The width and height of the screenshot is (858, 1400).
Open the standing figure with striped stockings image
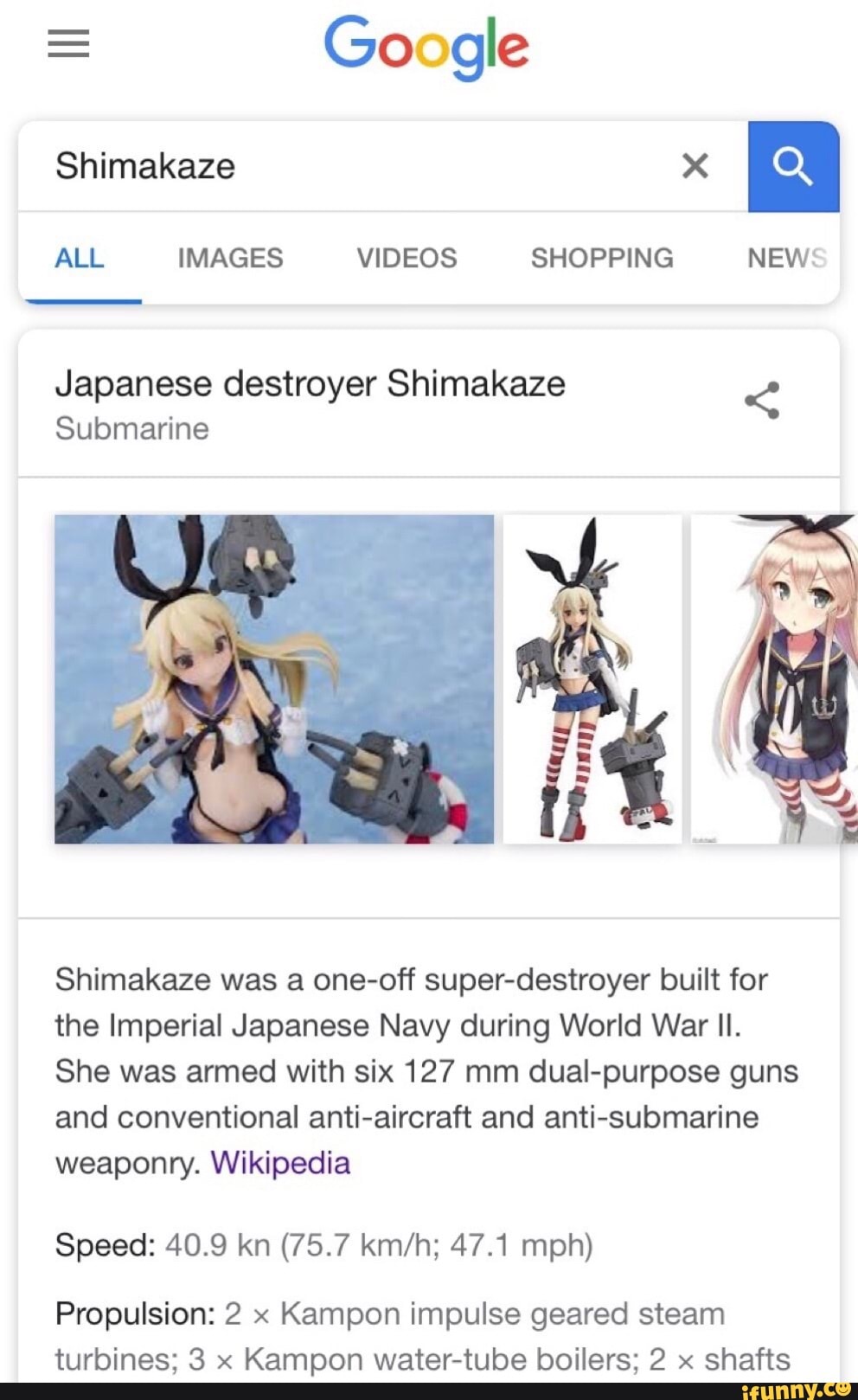(x=592, y=678)
